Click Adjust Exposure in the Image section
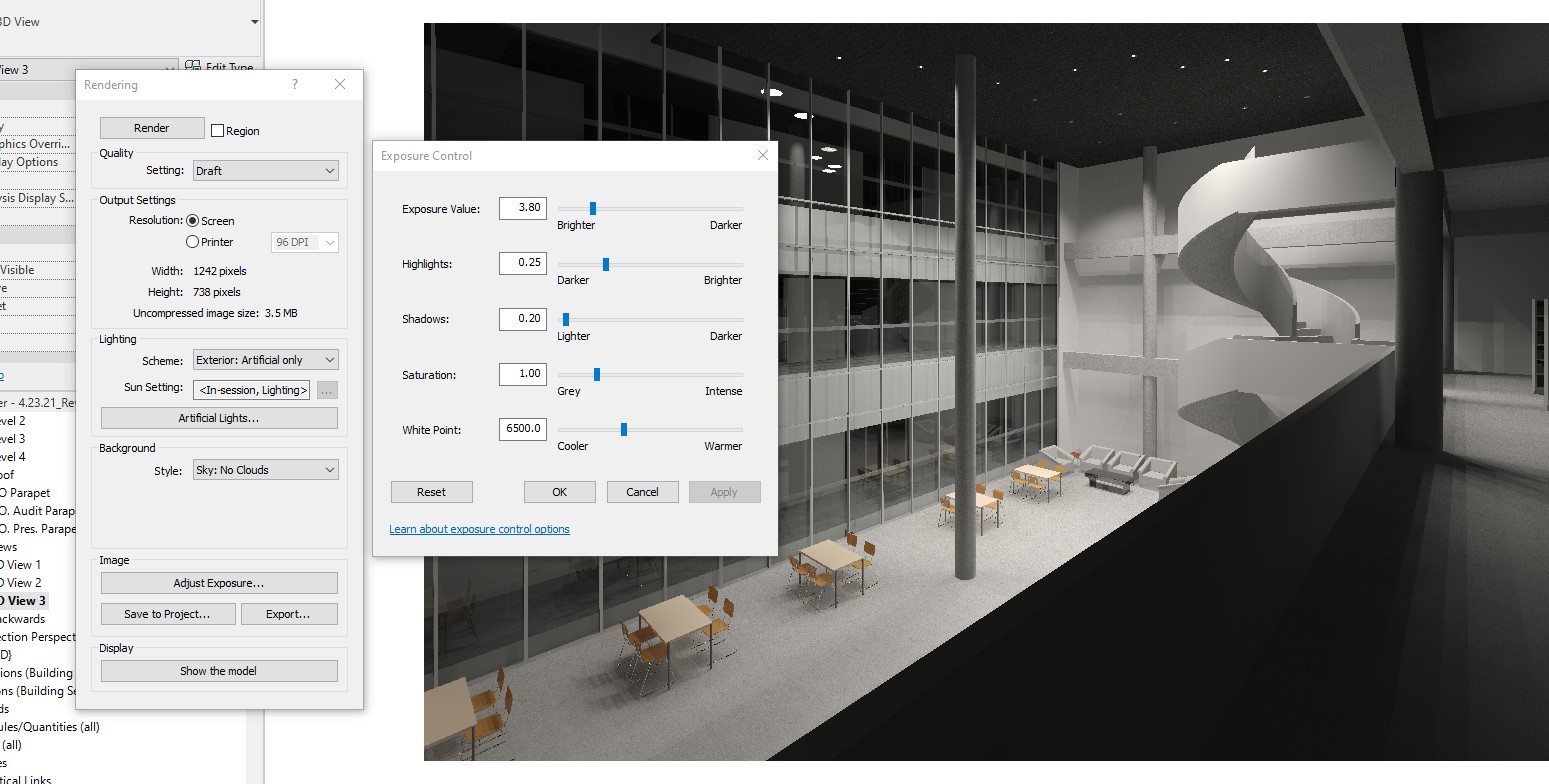This screenshot has height=784, width=1549. (x=218, y=582)
